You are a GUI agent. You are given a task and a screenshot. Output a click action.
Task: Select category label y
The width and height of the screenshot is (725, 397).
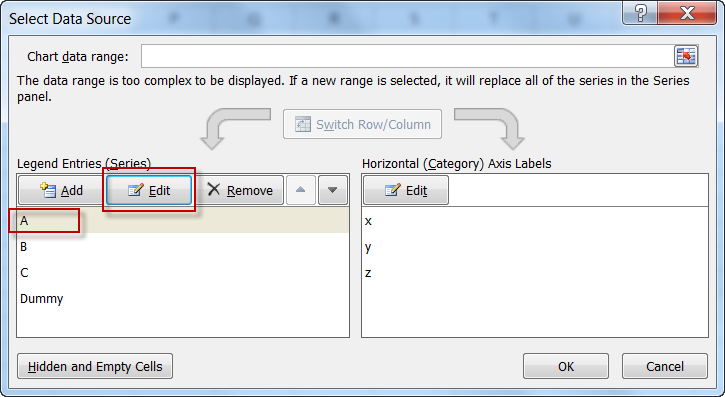[x=535, y=247]
